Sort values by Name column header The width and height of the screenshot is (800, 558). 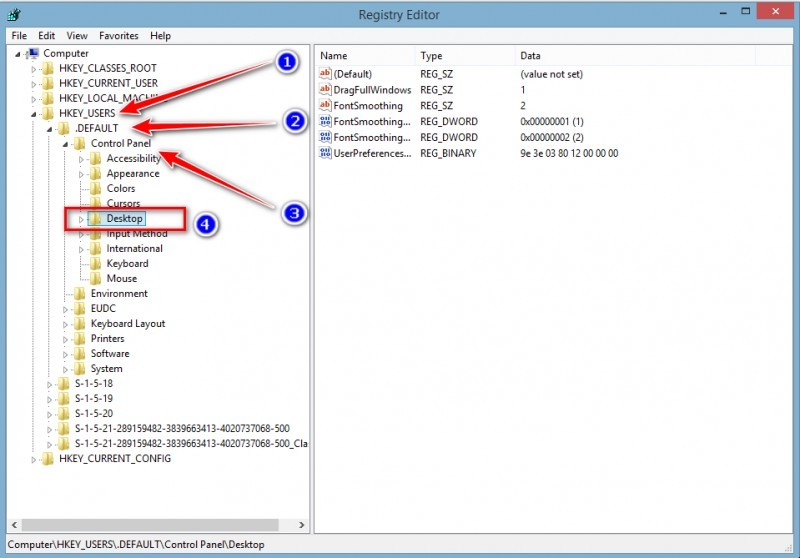click(365, 56)
